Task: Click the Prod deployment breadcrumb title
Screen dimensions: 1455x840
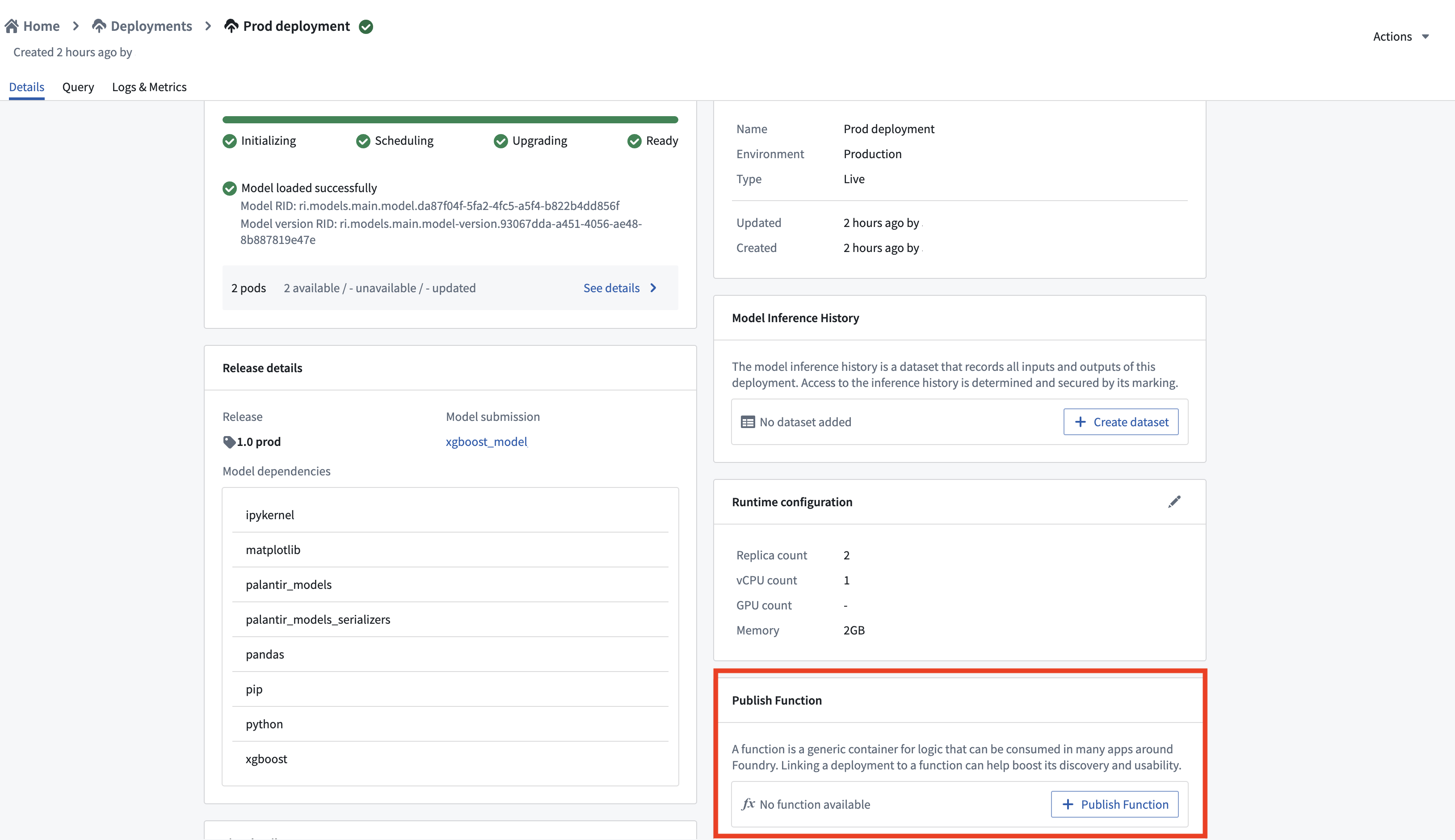Action: [x=297, y=26]
